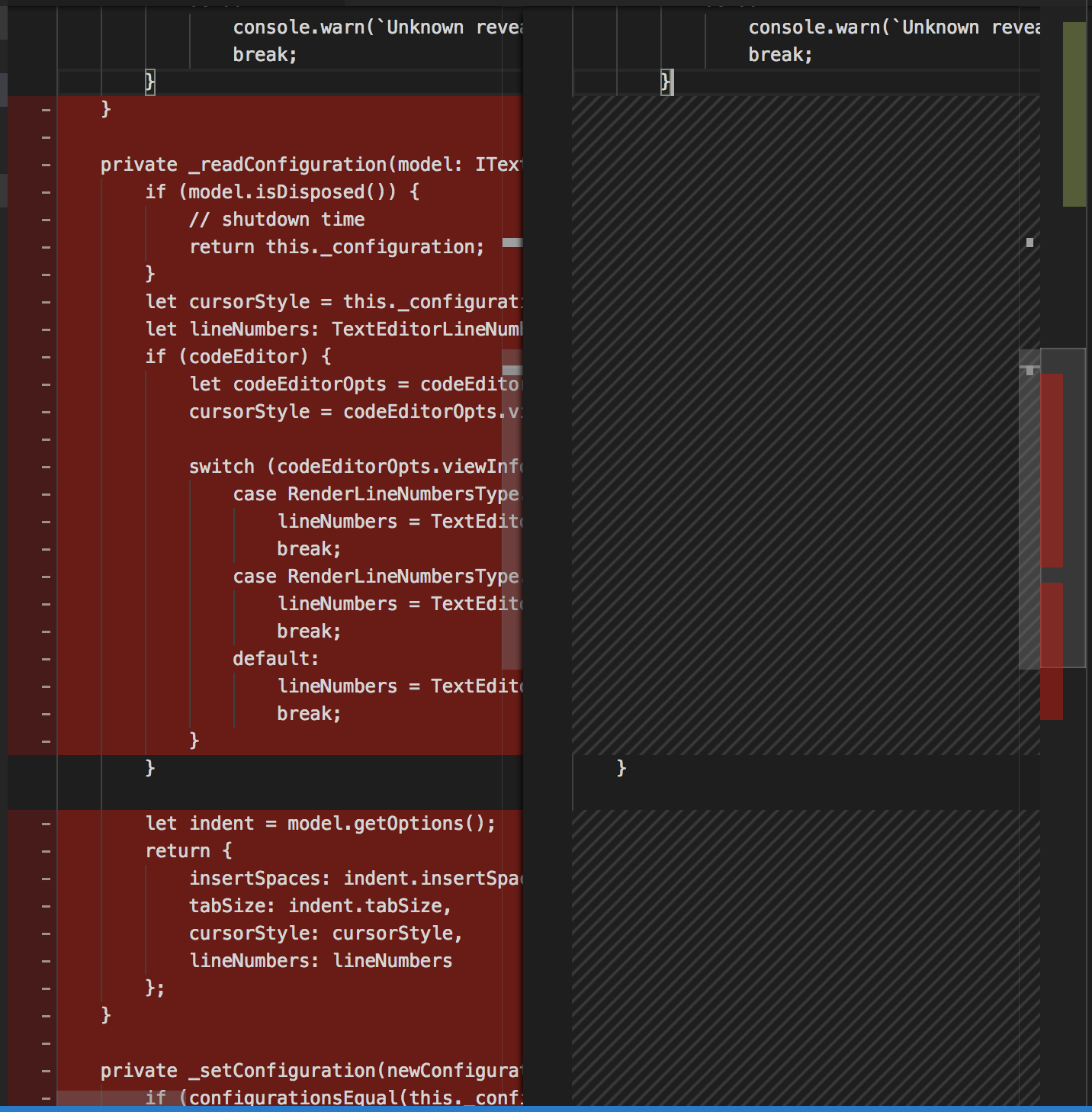
Task: Click the '_readConfiguration' method declaration line
Action: click(311, 165)
